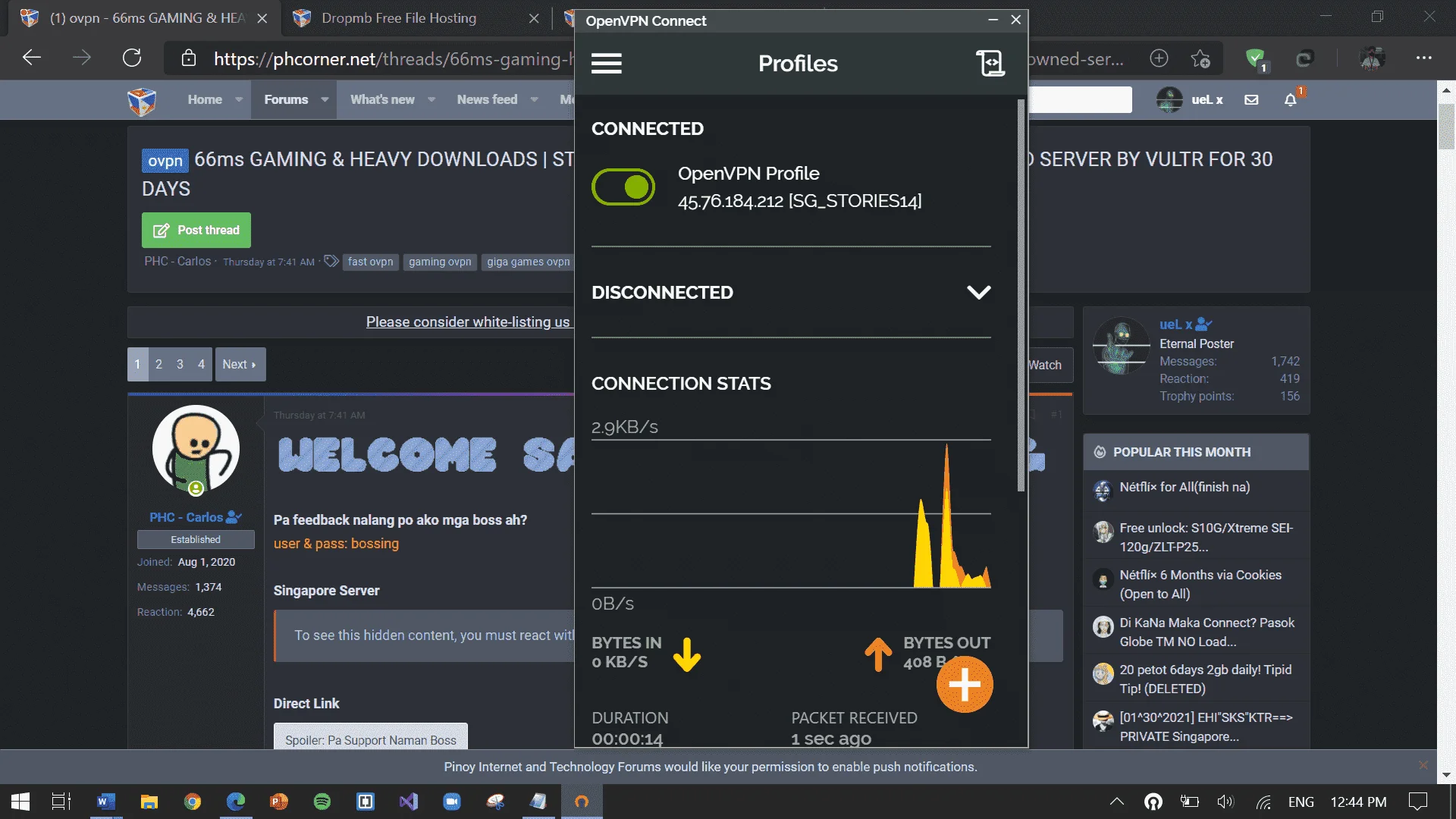Go to page 3 of the thread
Viewport: 1456px width, 819px height.
click(x=180, y=364)
